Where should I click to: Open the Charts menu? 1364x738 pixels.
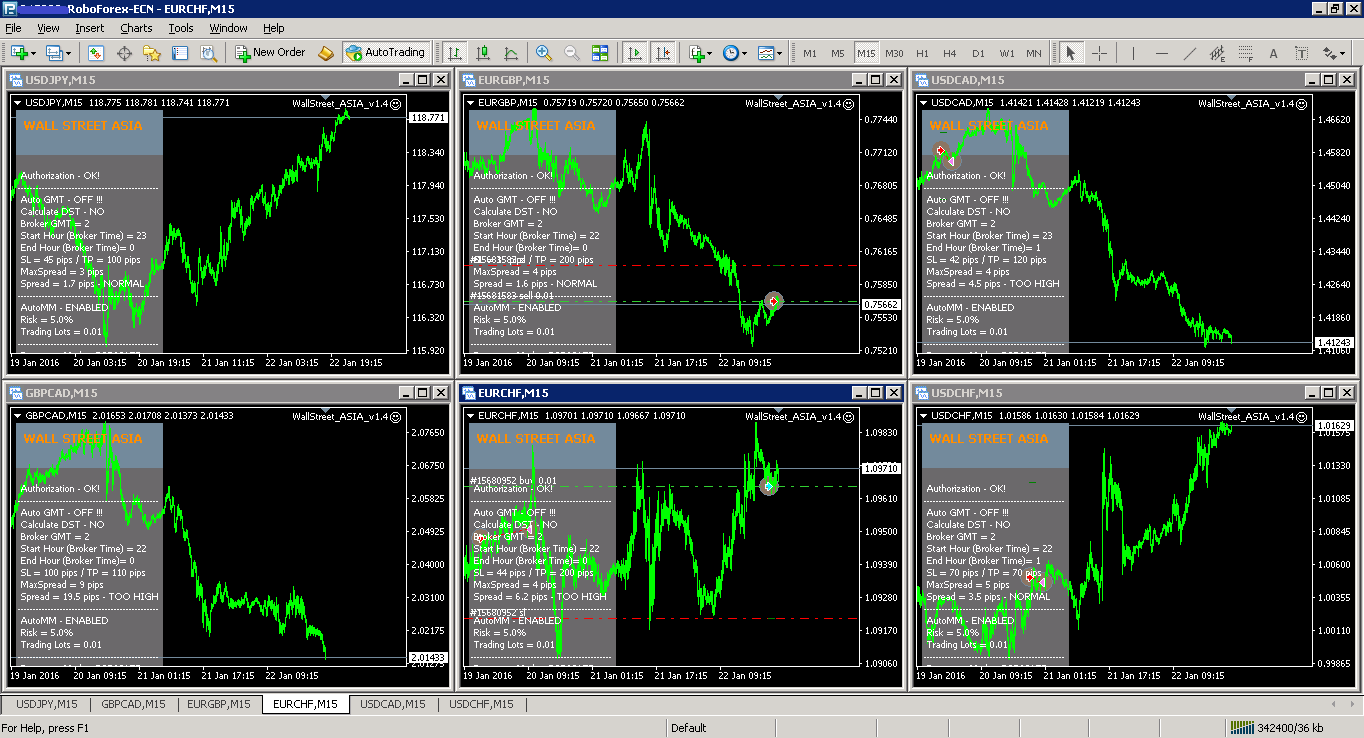(136, 28)
